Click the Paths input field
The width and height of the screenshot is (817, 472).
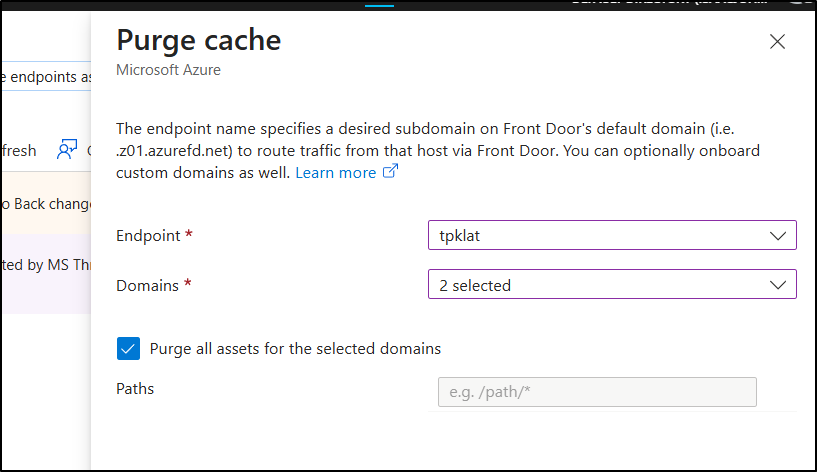click(597, 392)
